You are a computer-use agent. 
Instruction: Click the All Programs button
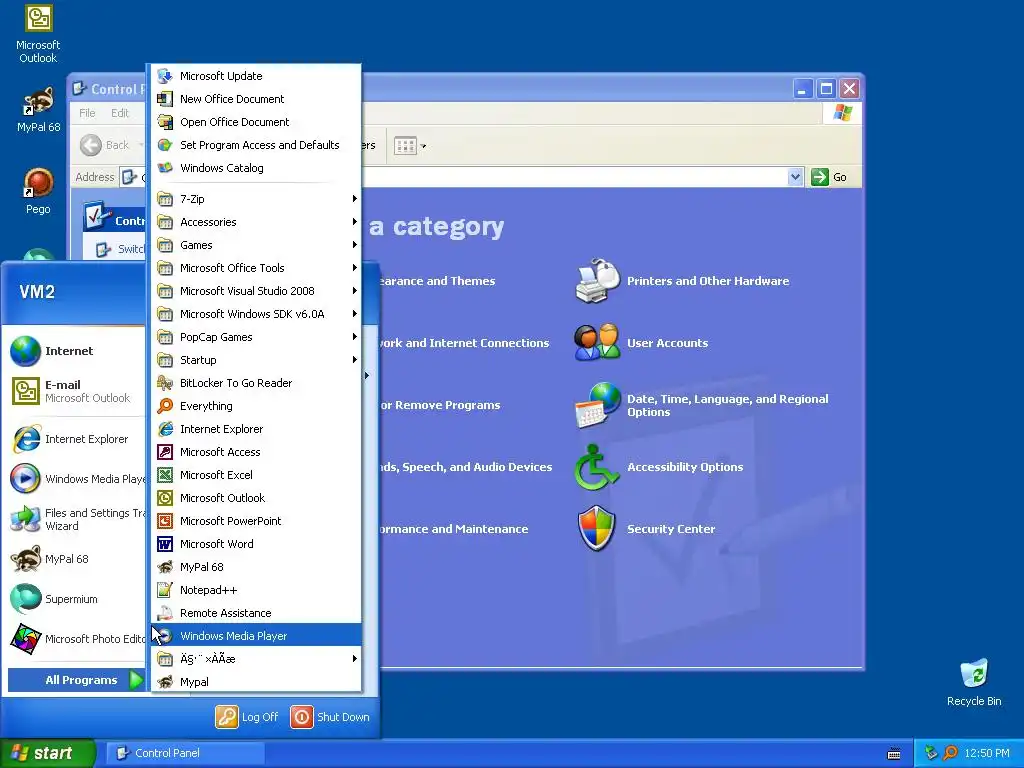click(77, 680)
